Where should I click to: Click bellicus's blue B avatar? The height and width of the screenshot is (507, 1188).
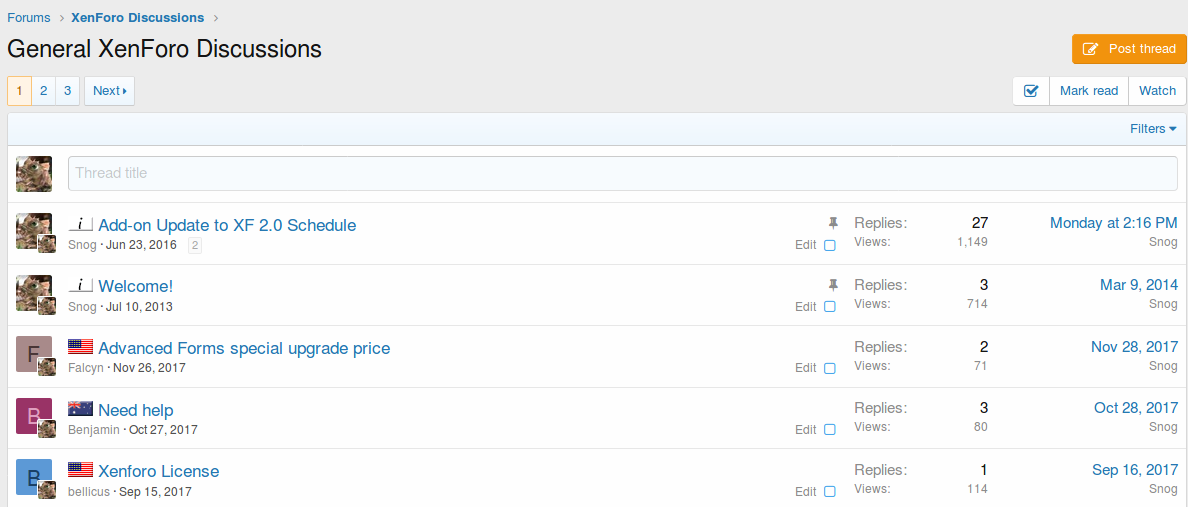33,476
